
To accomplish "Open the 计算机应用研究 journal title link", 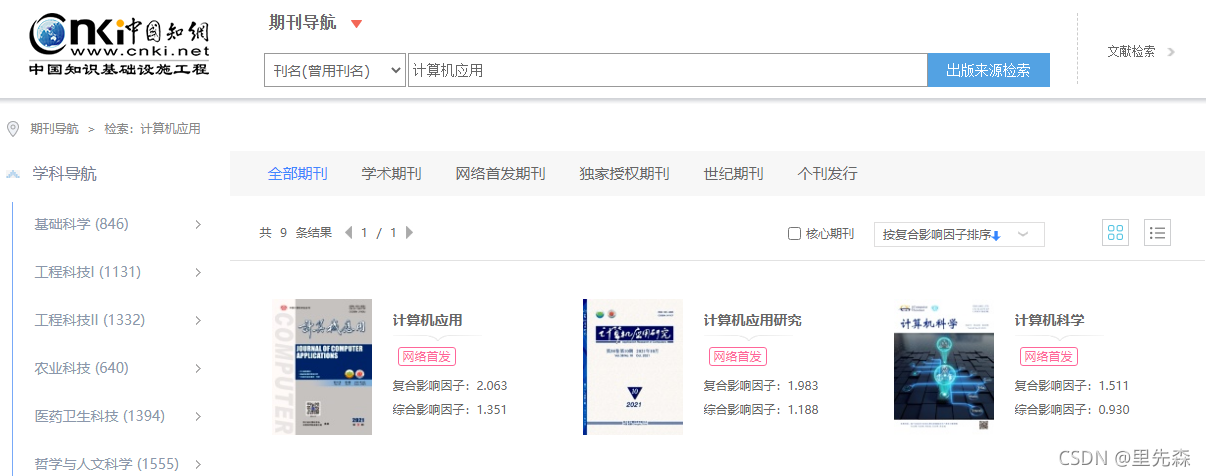I will click(x=753, y=320).
